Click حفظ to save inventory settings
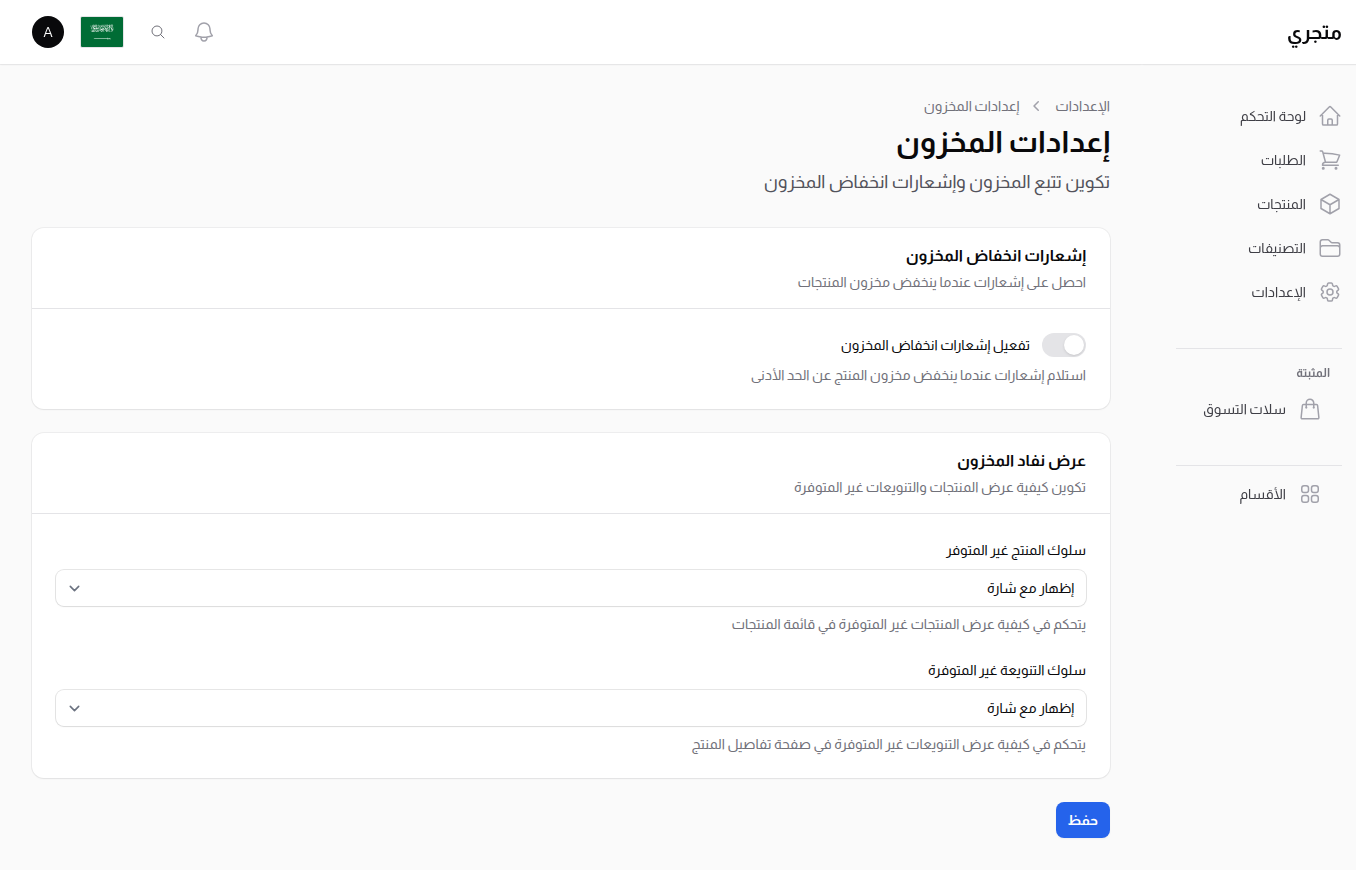This screenshot has height=870, width=1356. [1082, 819]
